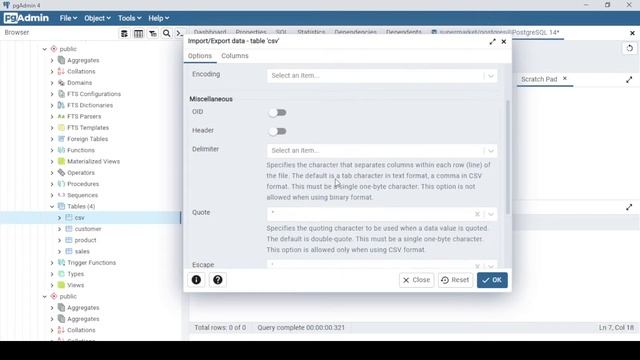This screenshot has height=360, width=640.
Task: Toggle the Header switch
Action: click(278, 131)
